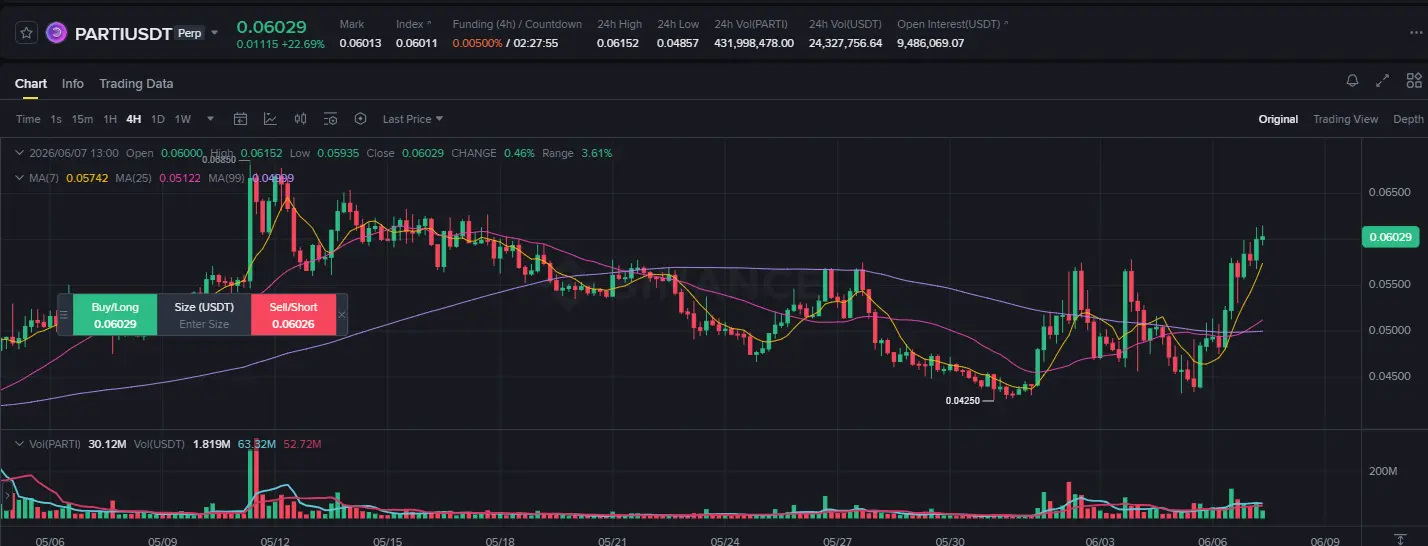The width and height of the screenshot is (1428, 546).
Task: Switch to Original chart view
Action: pos(1278,119)
